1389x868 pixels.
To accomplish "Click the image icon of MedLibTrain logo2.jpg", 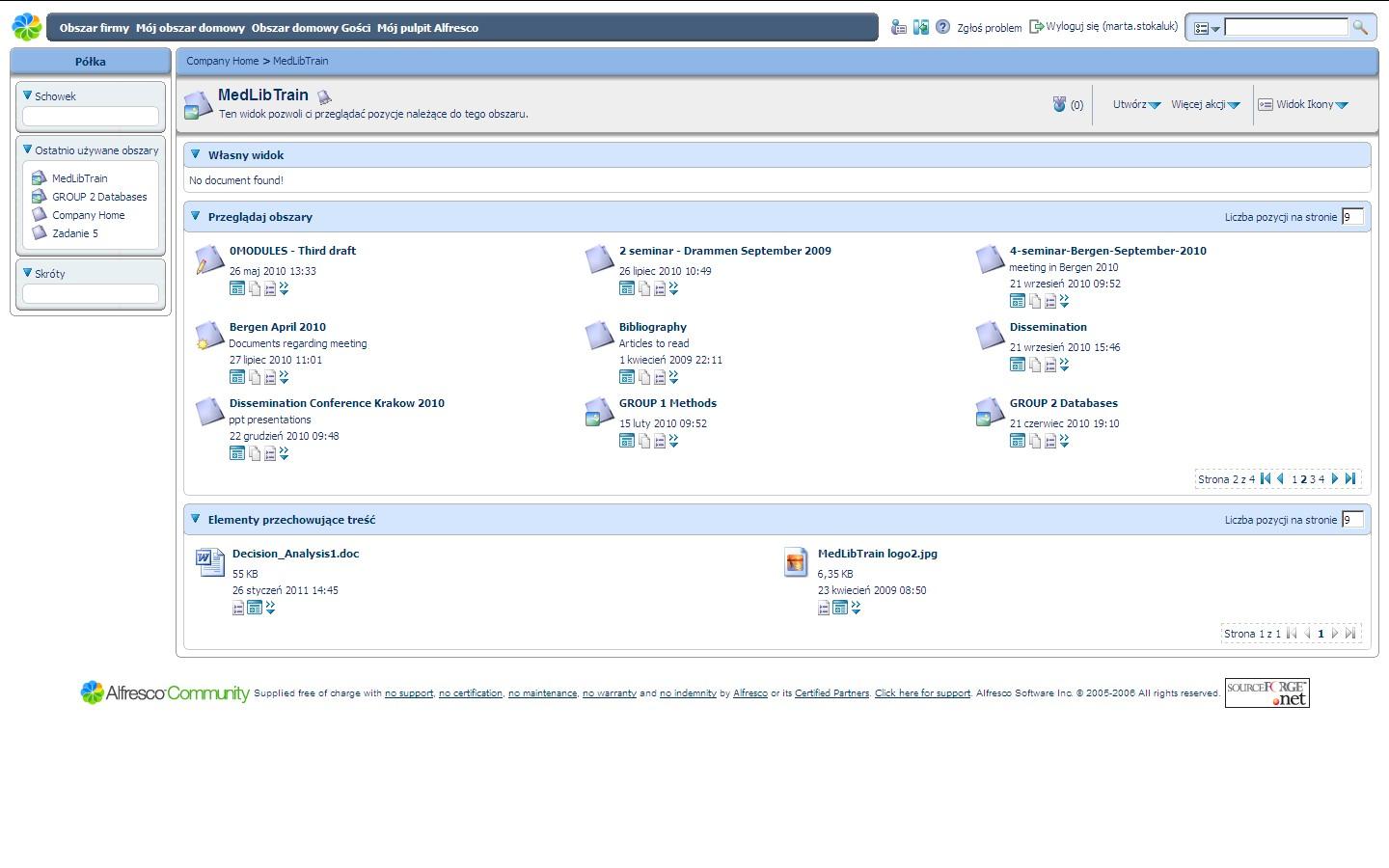I will 796,561.
